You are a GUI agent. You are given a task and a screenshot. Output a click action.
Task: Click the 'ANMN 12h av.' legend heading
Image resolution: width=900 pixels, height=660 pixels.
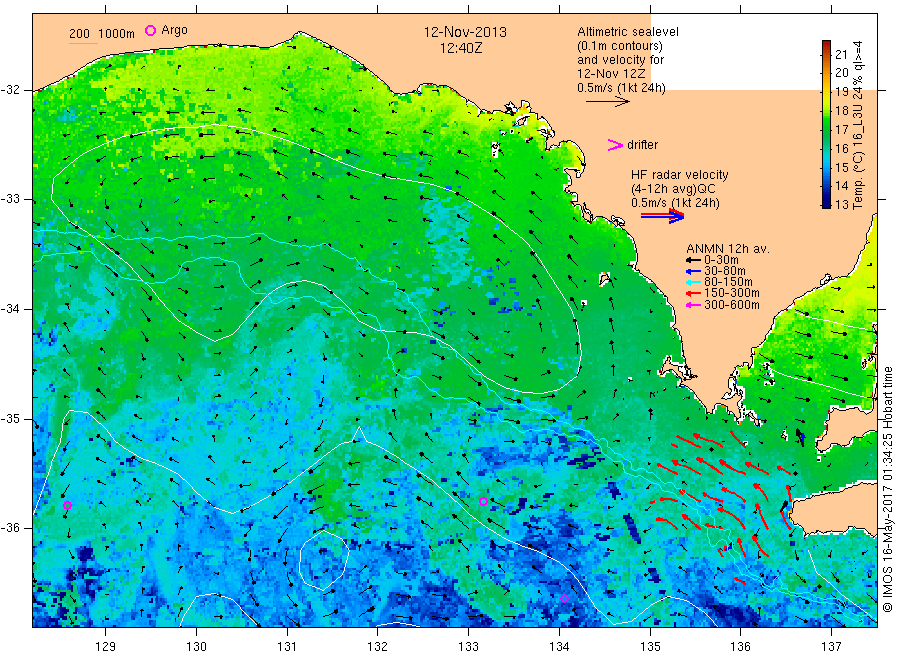728,249
